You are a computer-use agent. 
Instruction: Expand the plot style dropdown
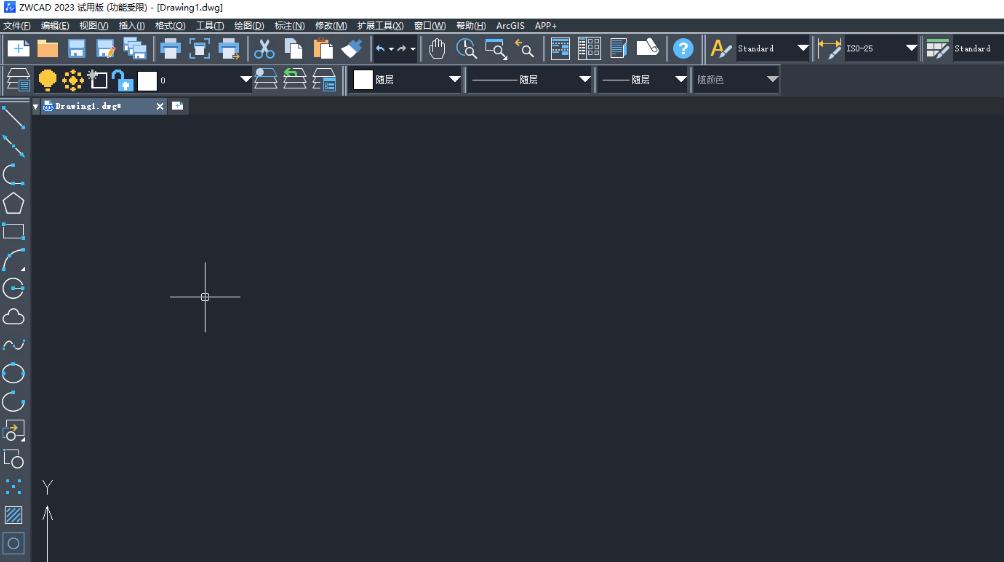tap(772, 80)
